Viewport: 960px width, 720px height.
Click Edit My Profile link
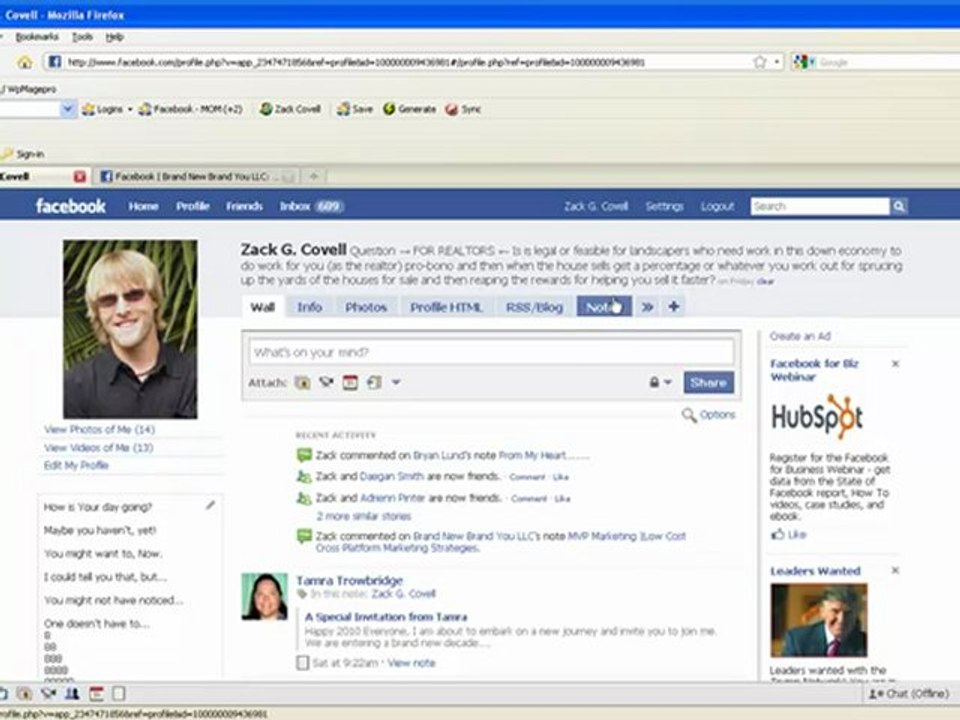(76, 465)
